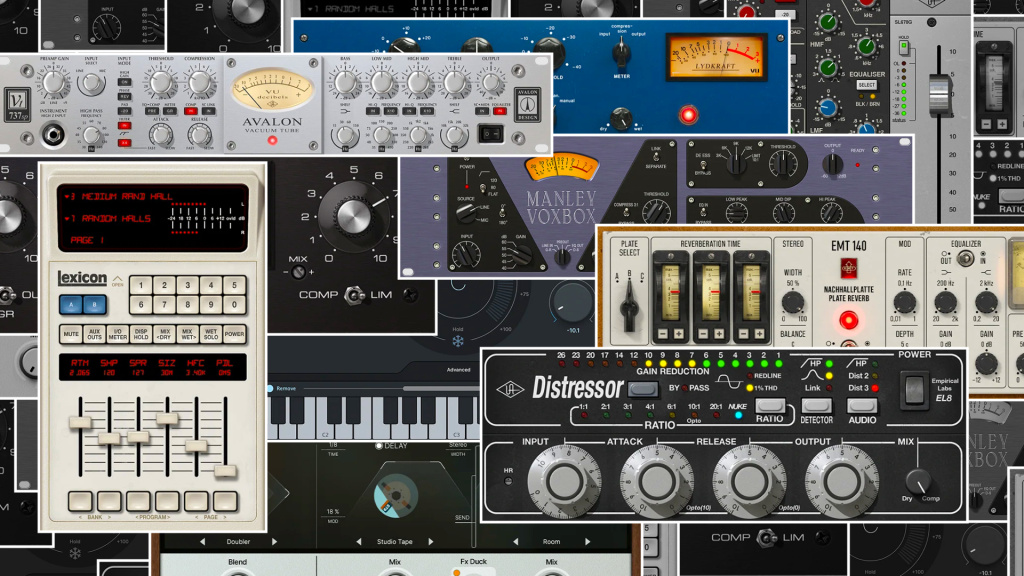Click the Distressor MIX Dry/Comp knob
1024x576 pixels.
pyautogui.click(x=918, y=481)
